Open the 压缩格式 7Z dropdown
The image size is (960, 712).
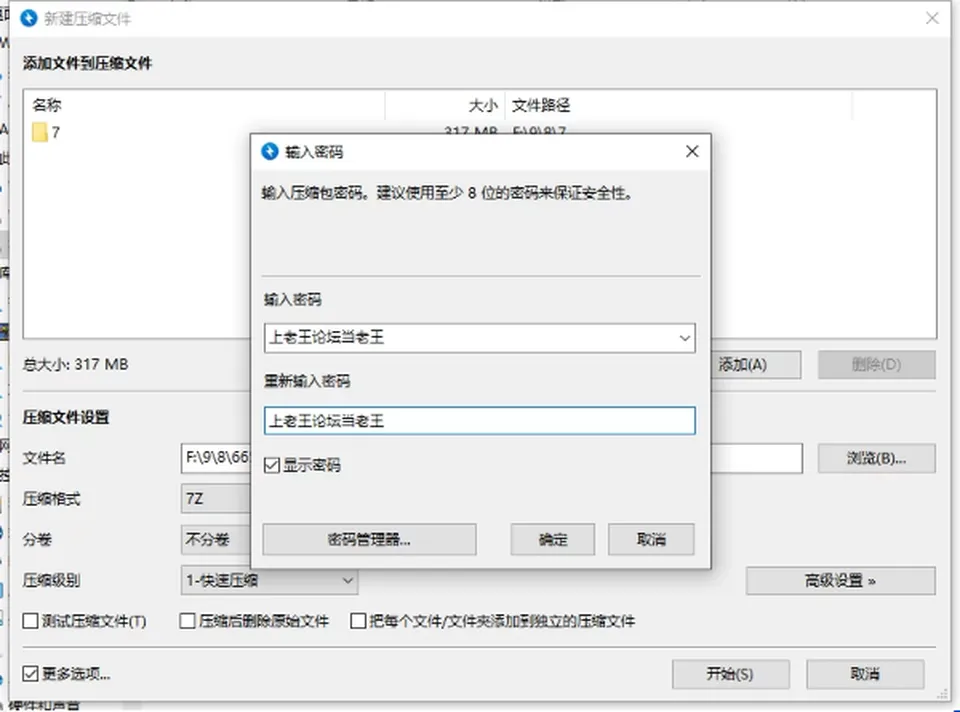216,499
